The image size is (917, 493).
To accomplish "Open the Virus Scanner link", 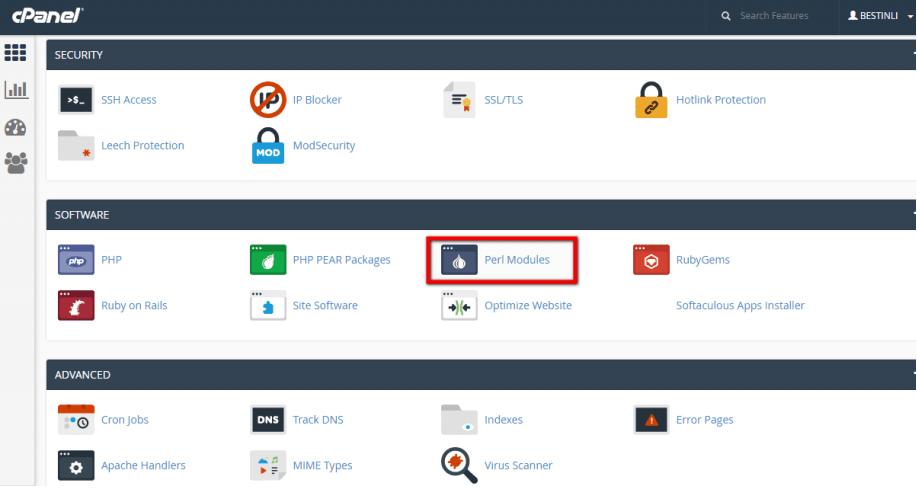I will pyautogui.click(x=518, y=466).
